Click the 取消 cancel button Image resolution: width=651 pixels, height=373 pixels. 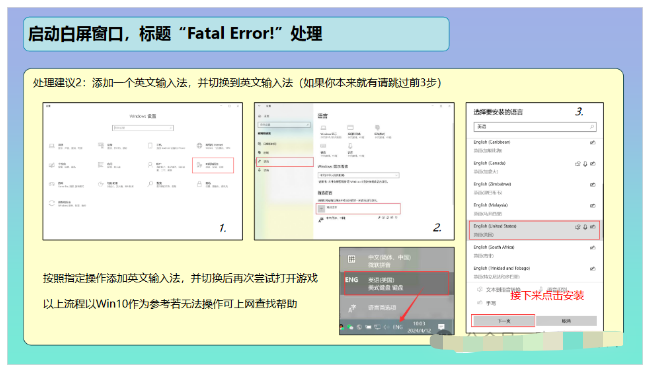(x=566, y=321)
